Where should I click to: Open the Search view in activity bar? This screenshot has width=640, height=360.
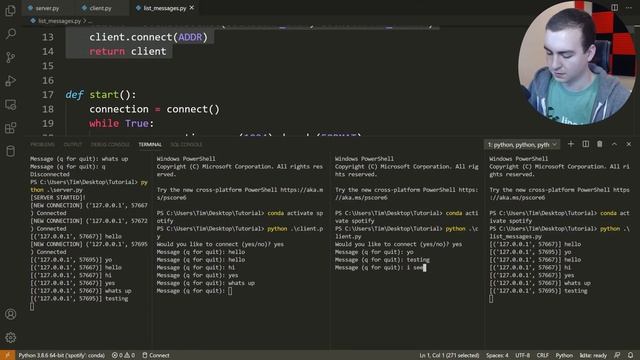point(11,33)
